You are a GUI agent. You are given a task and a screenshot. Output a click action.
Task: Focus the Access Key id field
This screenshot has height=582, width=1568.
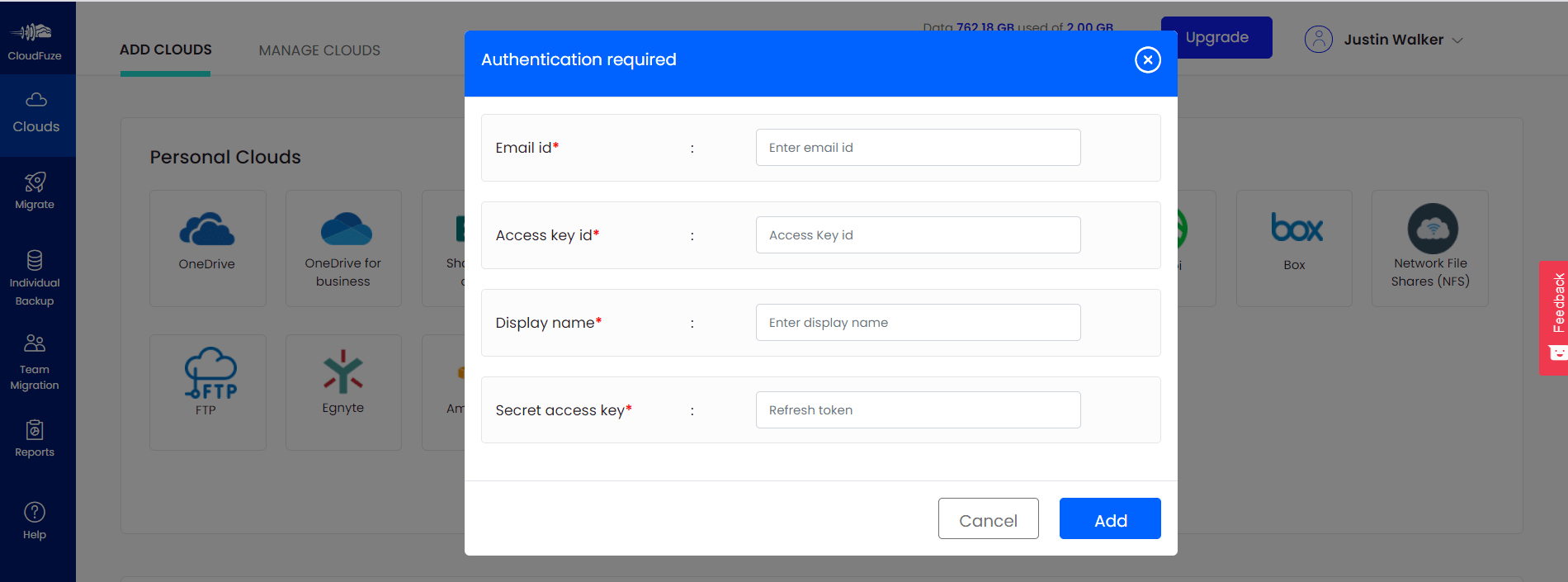click(918, 234)
